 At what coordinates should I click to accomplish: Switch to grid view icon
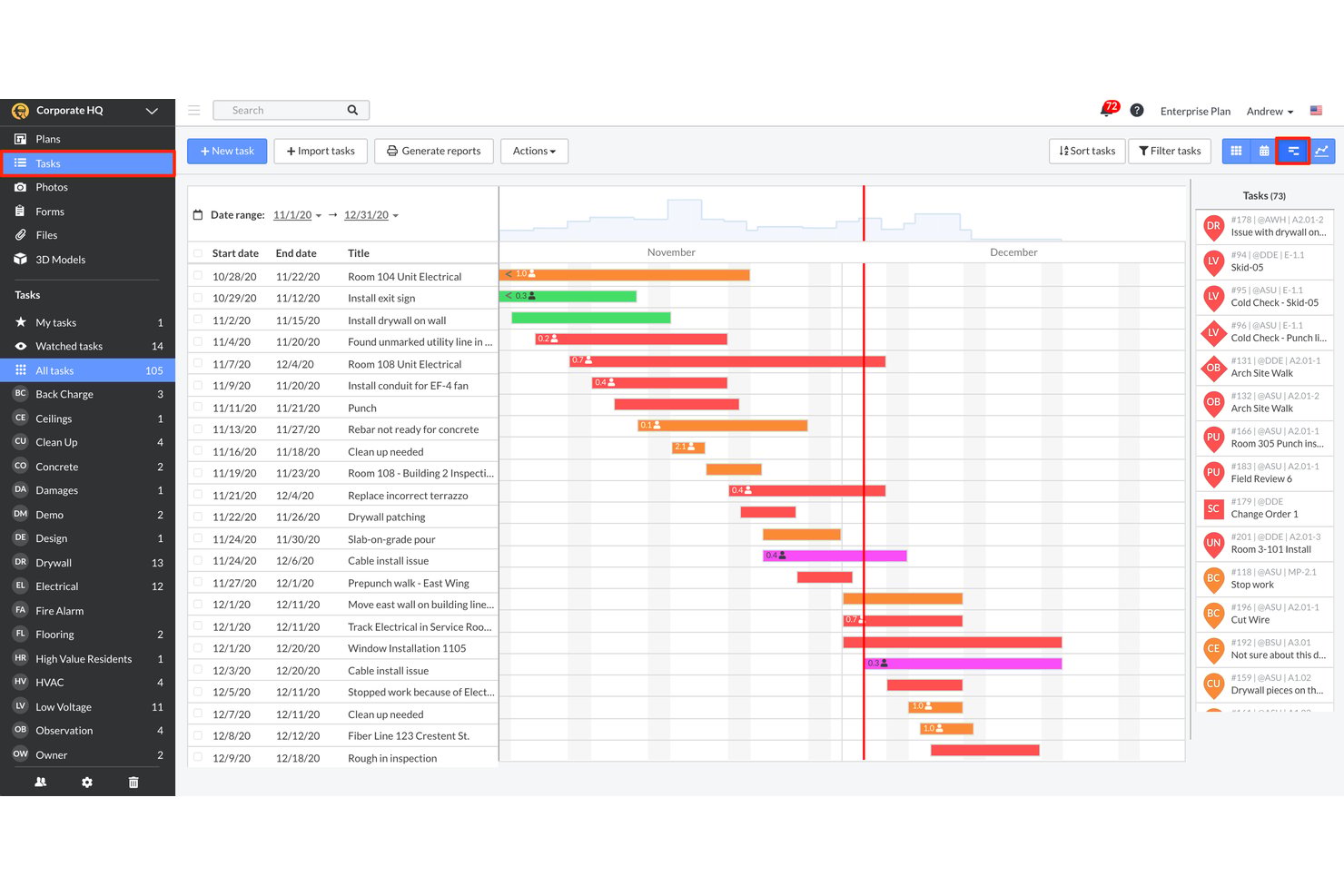pos(1236,151)
